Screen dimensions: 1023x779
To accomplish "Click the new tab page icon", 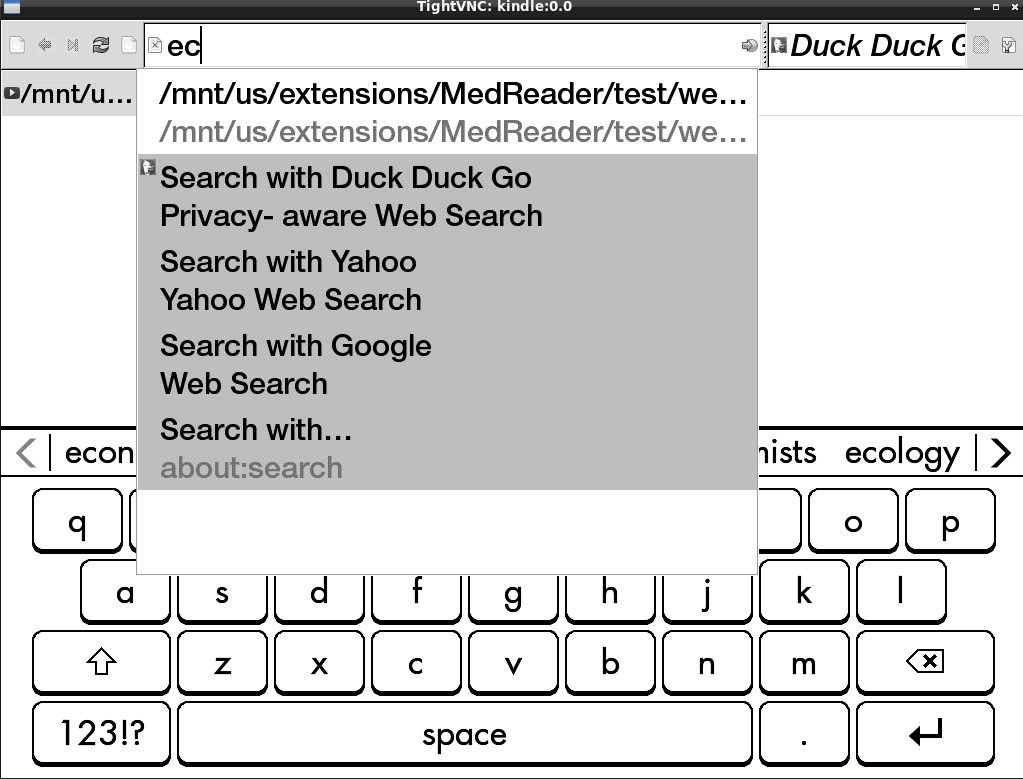I will click(17, 45).
